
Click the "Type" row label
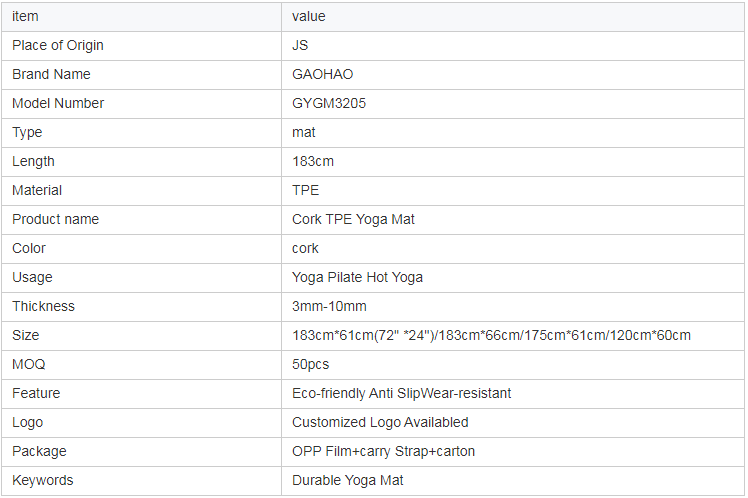tap(28, 132)
